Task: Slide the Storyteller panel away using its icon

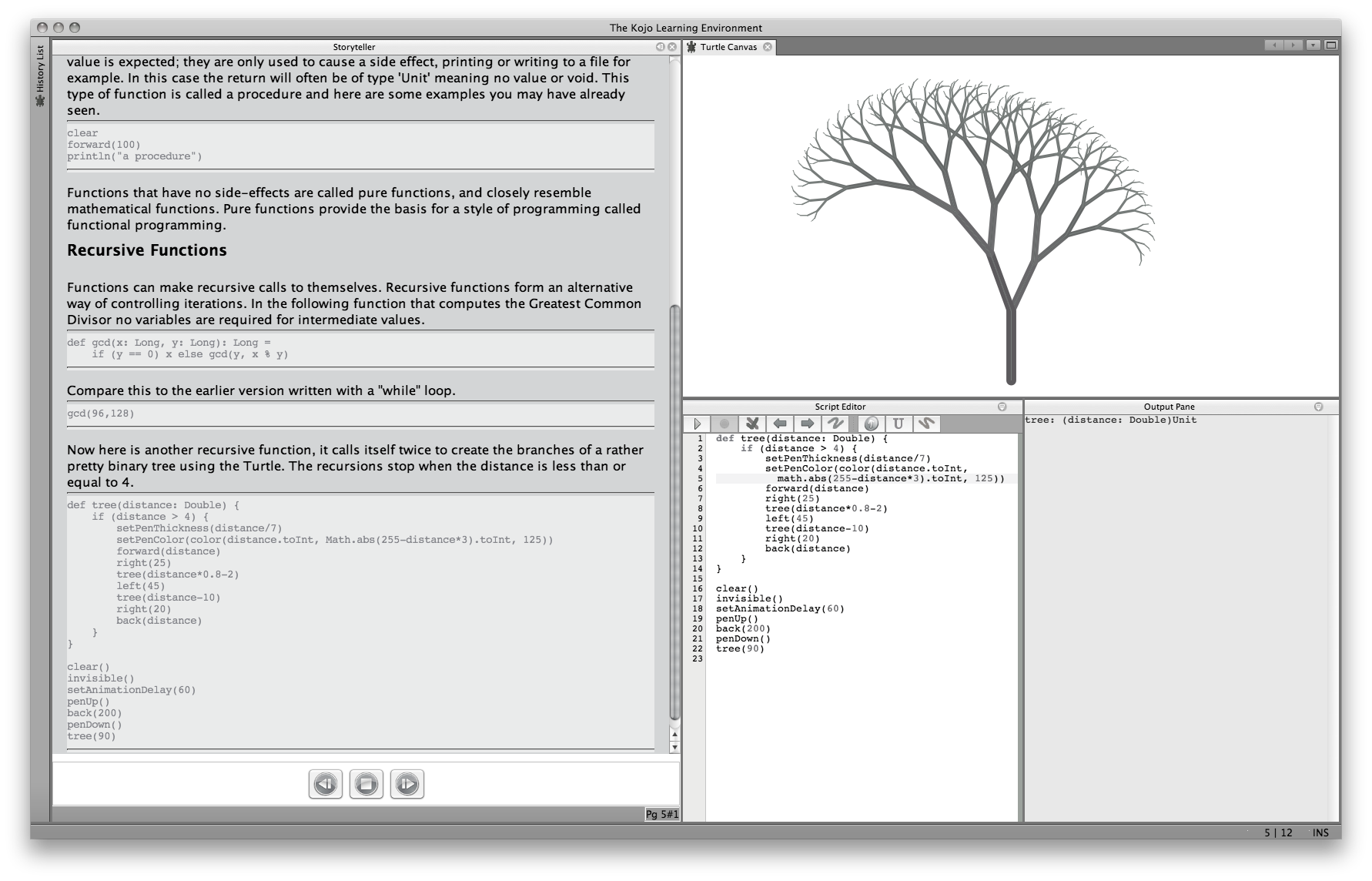Action: [661, 47]
